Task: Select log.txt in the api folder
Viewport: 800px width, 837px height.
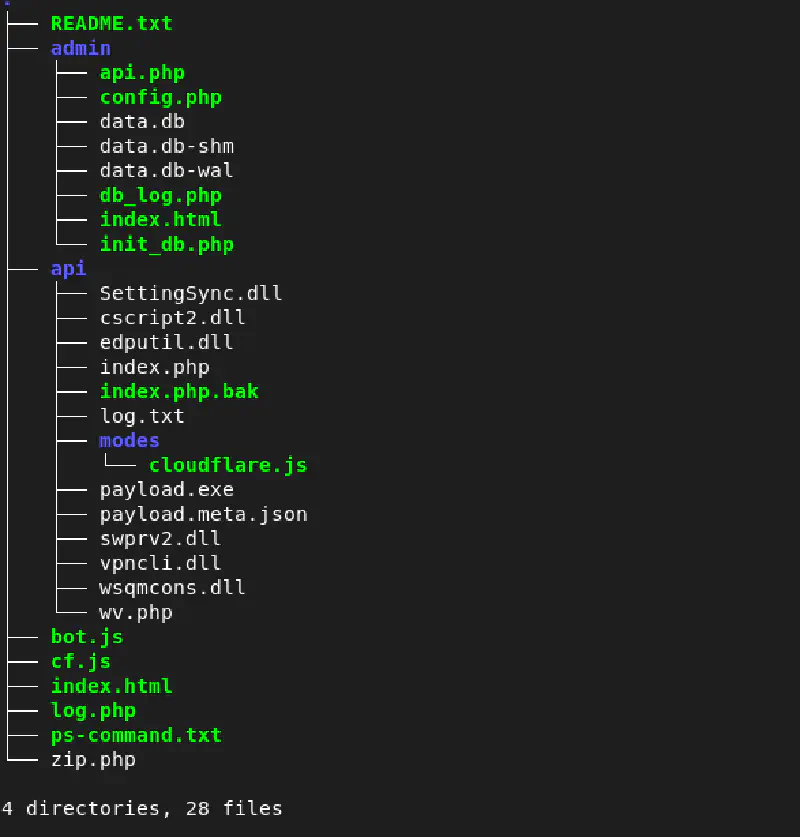Action: [142, 416]
